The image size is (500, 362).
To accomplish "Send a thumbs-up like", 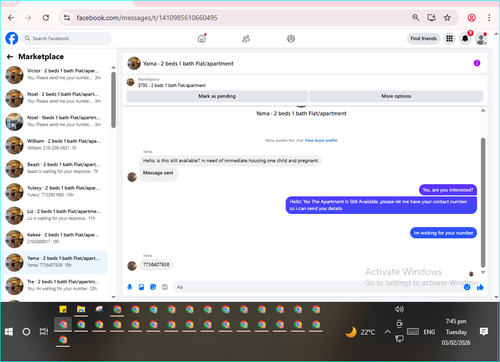I will pos(480,287).
